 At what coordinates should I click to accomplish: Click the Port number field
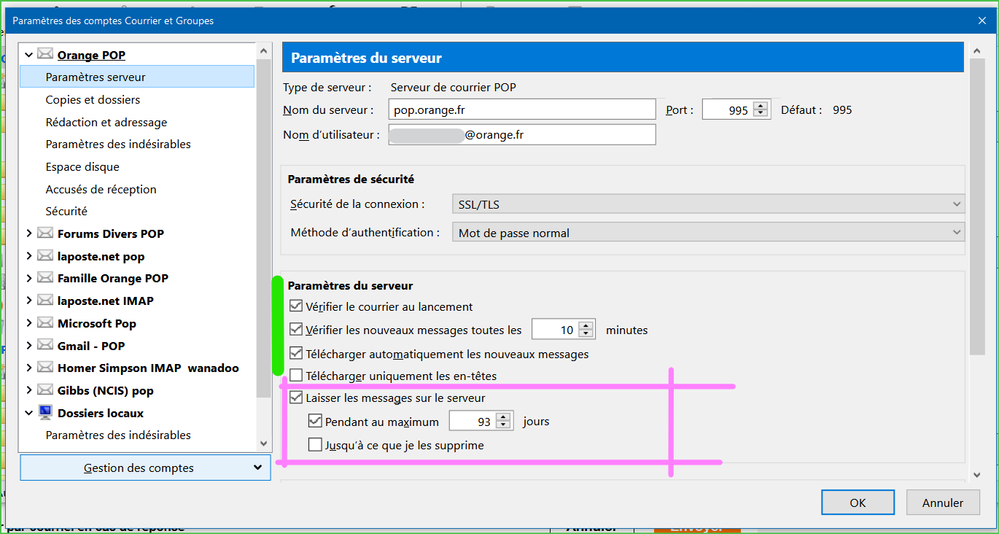(x=727, y=110)
